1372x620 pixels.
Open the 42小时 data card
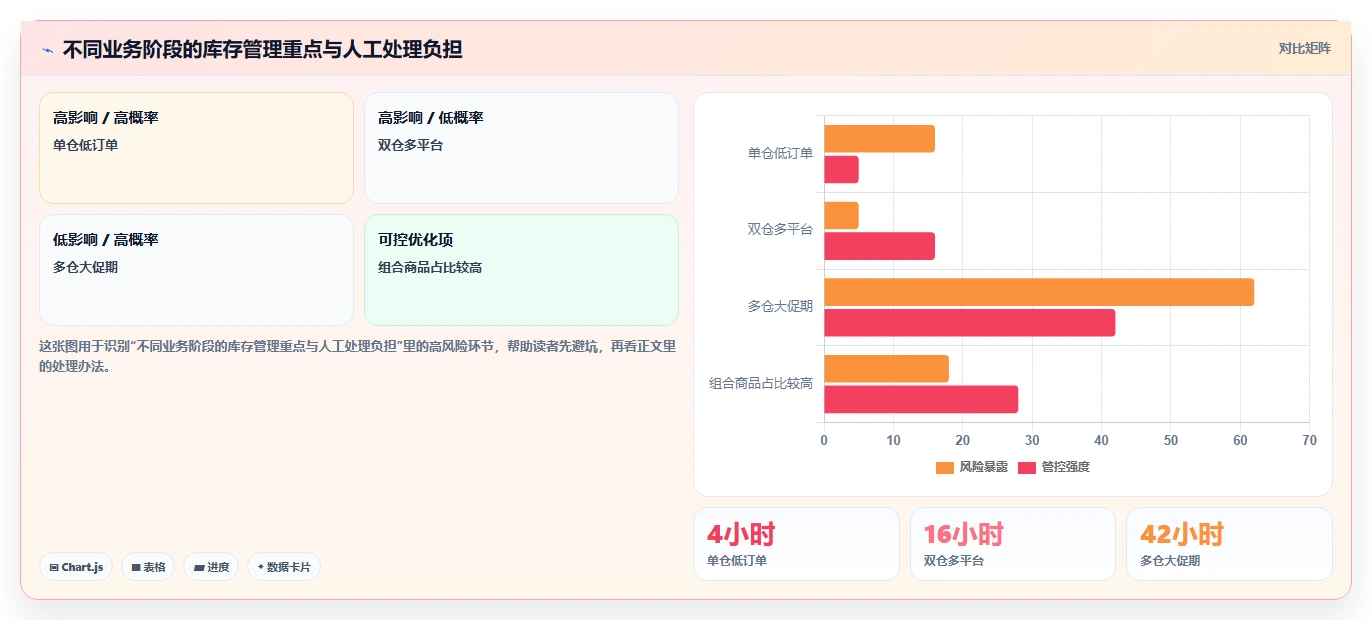(1229, 544)
